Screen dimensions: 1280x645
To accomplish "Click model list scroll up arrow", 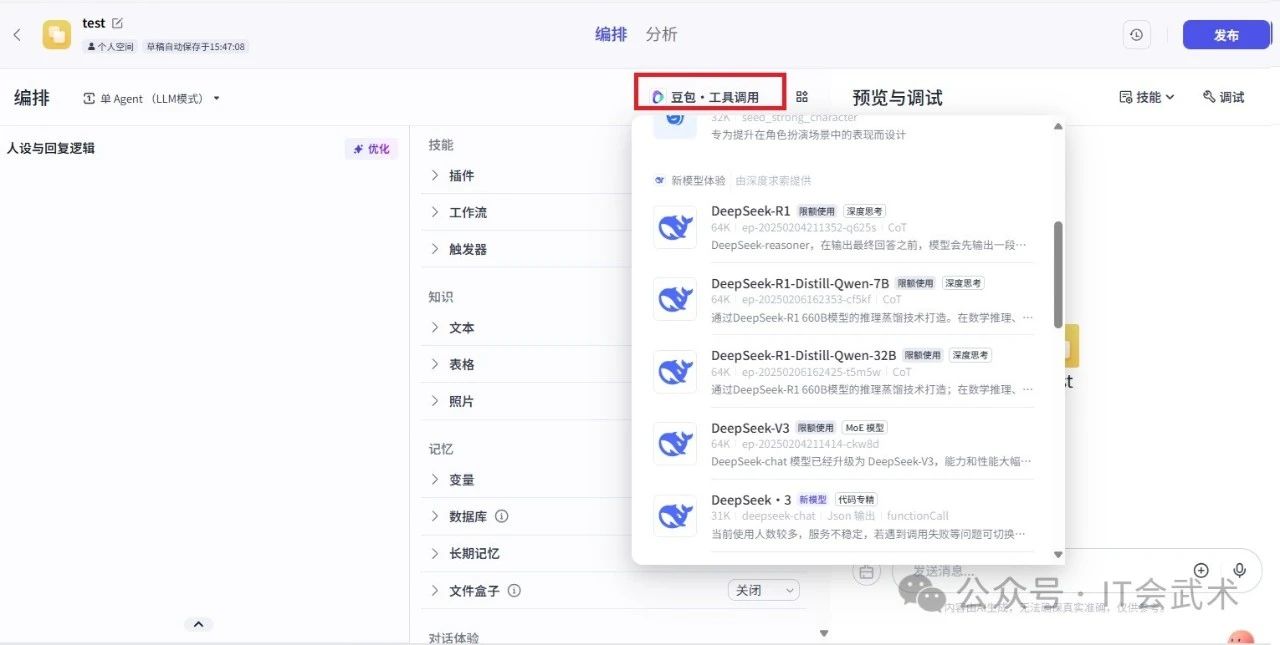I will pos(1058,125).
